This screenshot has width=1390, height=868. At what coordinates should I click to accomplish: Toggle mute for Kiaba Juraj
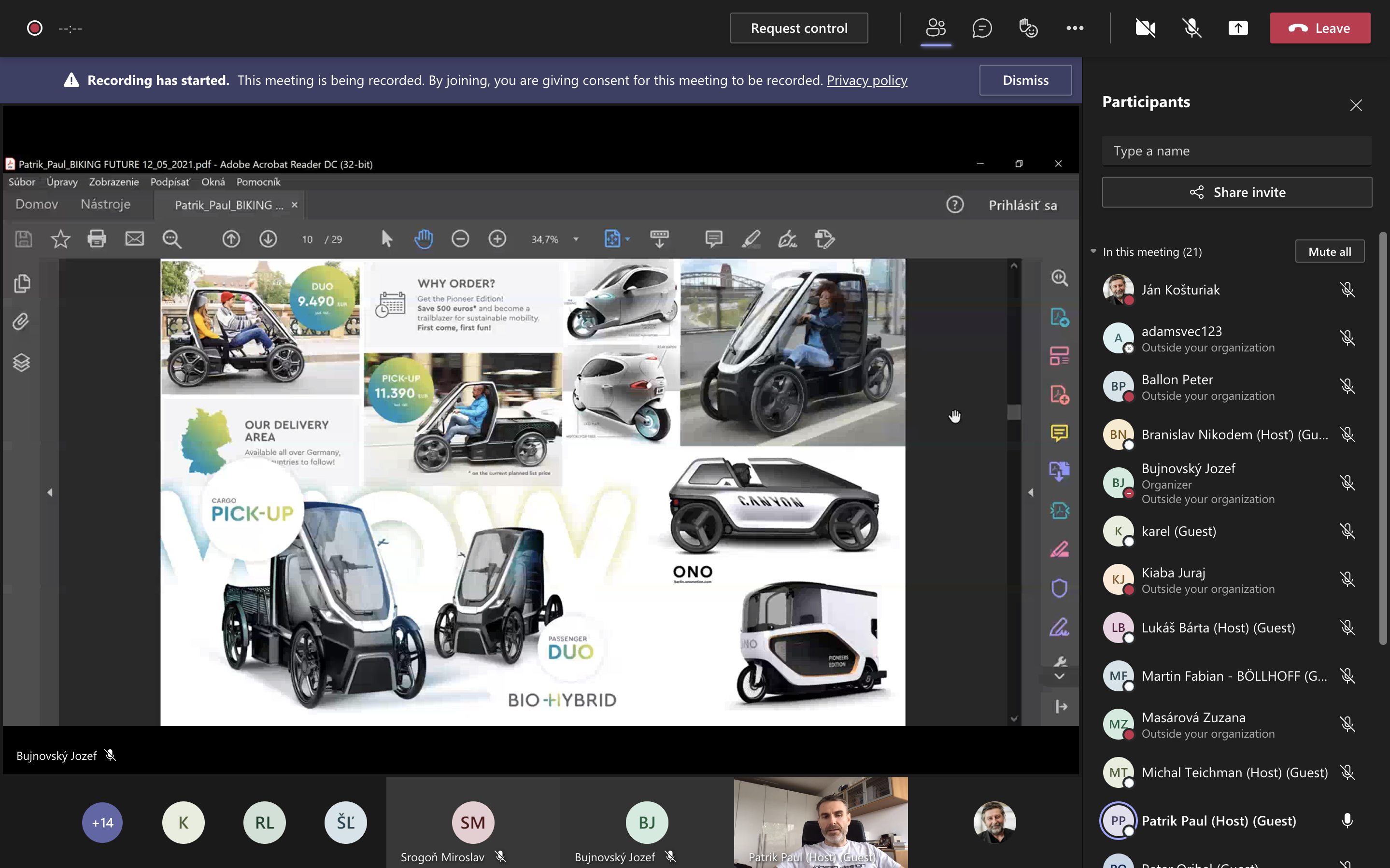(x=1347, y=579)
